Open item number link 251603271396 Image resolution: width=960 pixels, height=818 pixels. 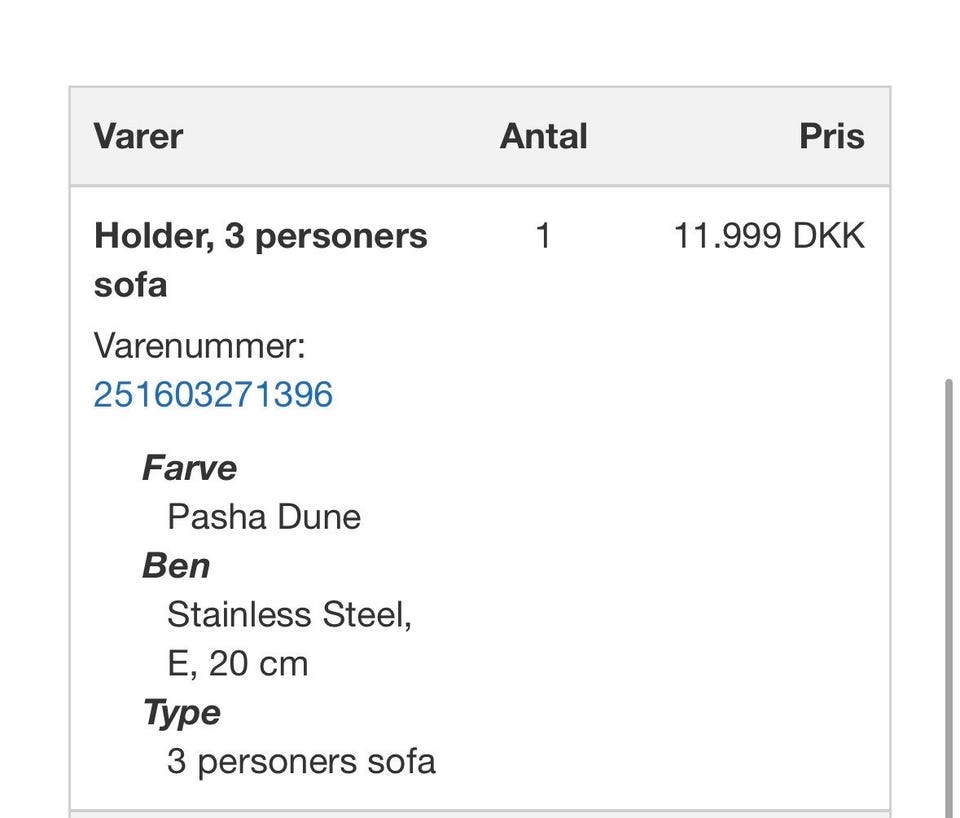click(x=213, y=394)
